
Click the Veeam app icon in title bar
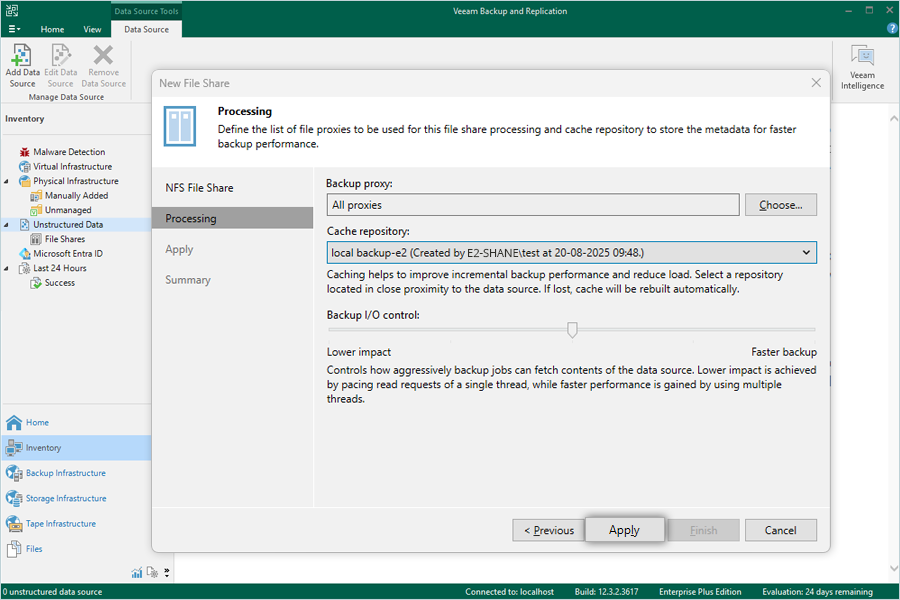click(x=12, y=10)
